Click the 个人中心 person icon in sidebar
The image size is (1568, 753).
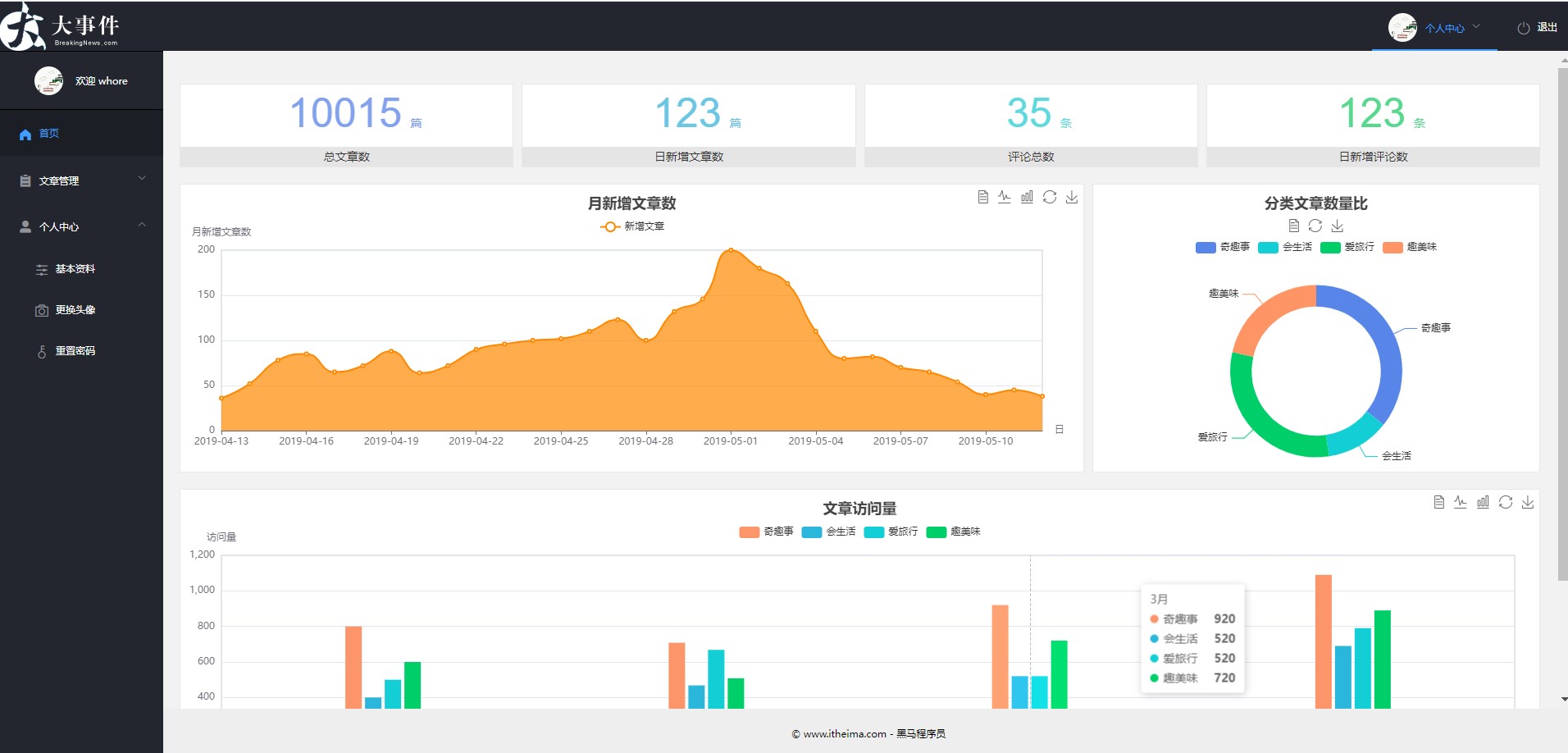pos(25,227)
